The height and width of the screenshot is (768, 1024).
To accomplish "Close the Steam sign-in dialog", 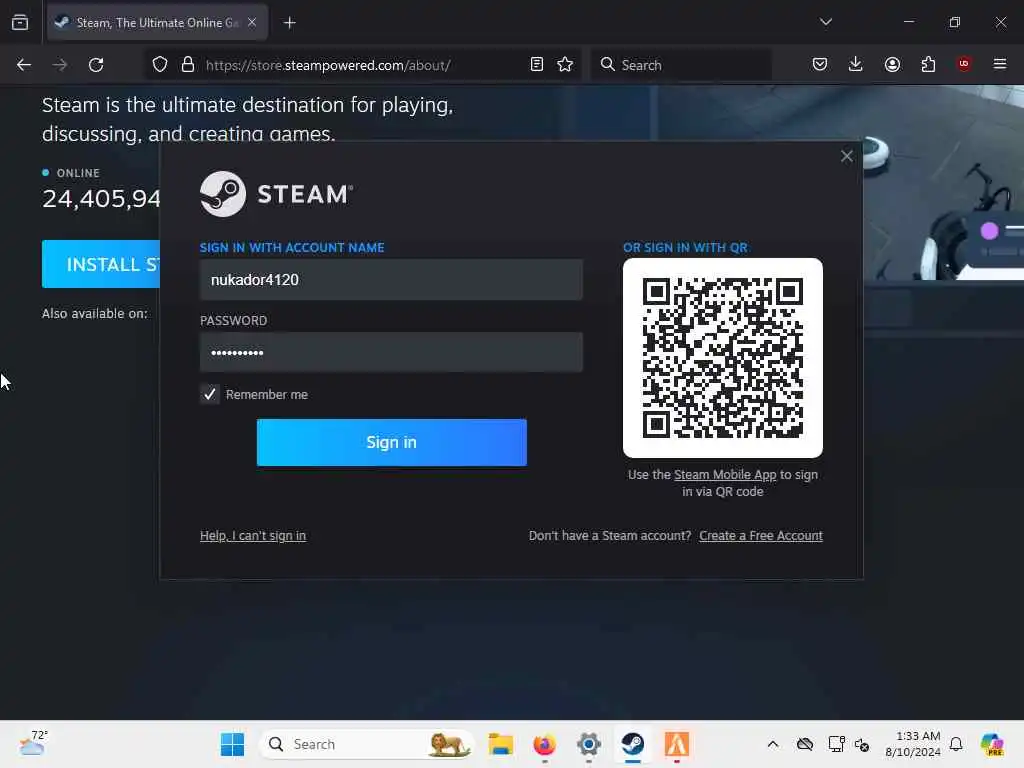I will click(846, 156).
